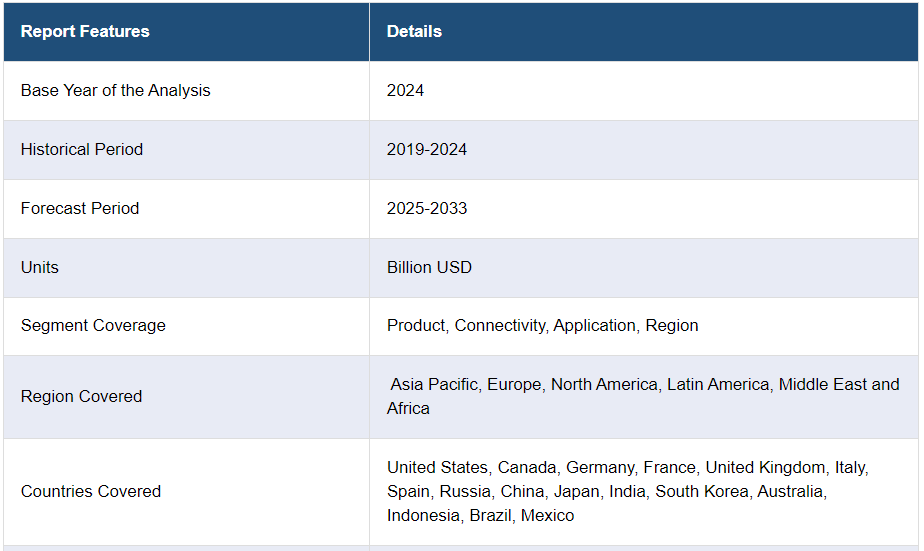Select the Countries Covered row label
Screen dimensions: 924x551
click(91, 491)
